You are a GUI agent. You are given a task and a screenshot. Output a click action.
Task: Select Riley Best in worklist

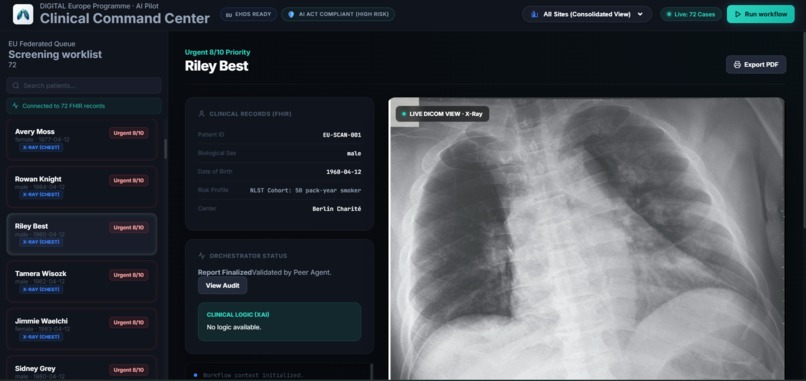[x=82, y=234]
